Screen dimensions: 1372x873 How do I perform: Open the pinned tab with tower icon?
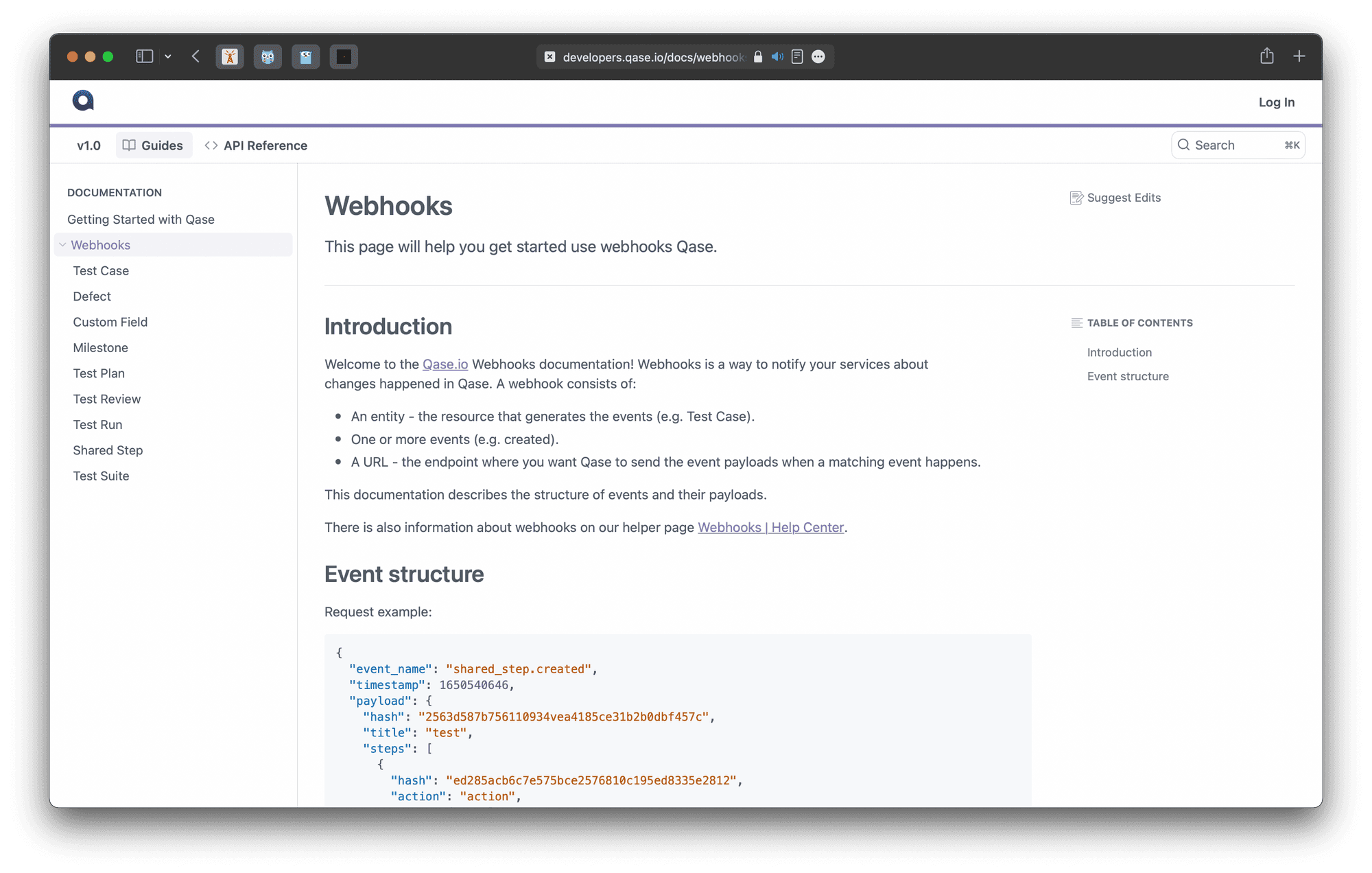[x=230, y=56]
